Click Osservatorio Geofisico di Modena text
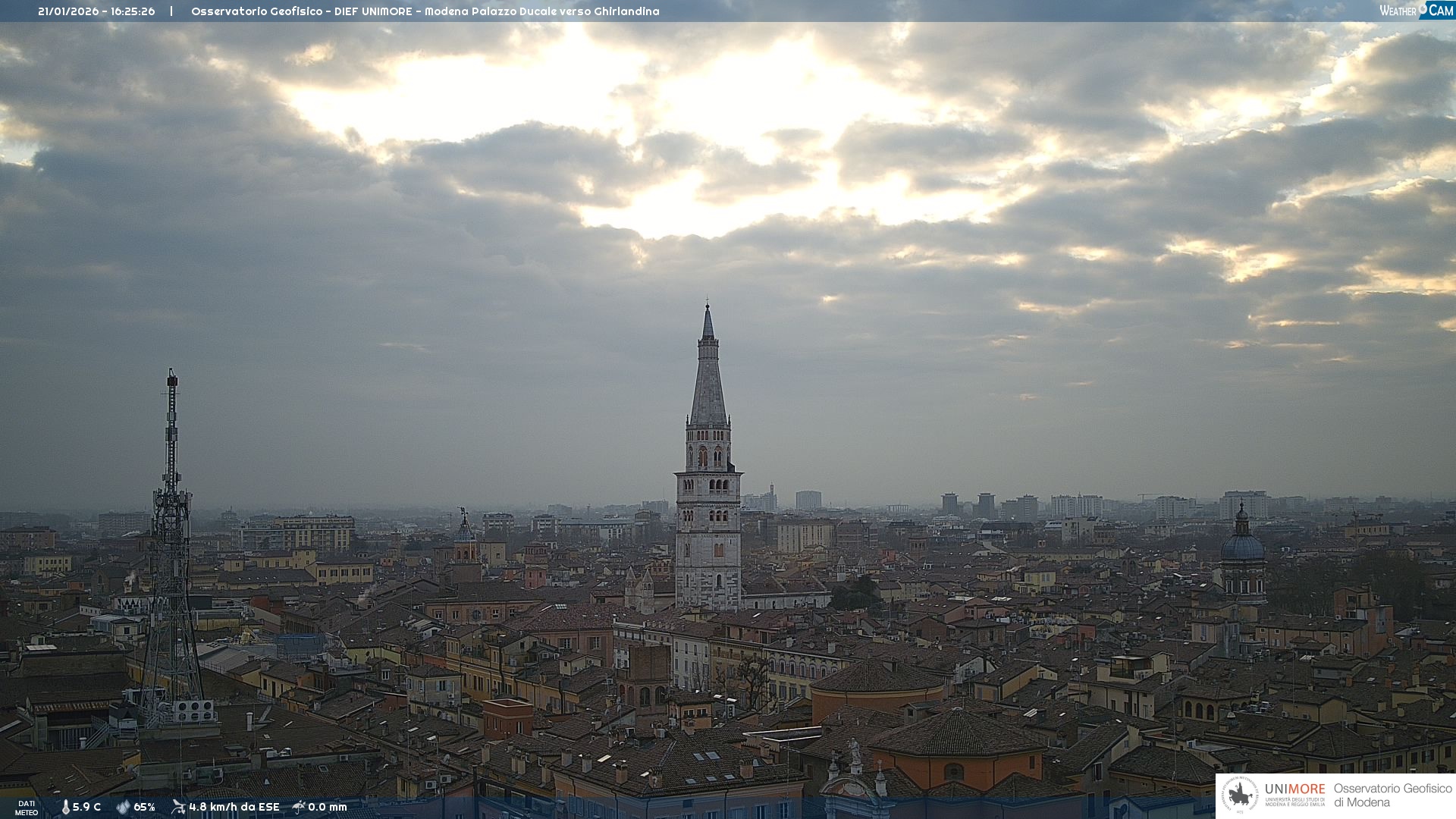This screenshot has width=1456, height=819. [x=1392, y=795]
